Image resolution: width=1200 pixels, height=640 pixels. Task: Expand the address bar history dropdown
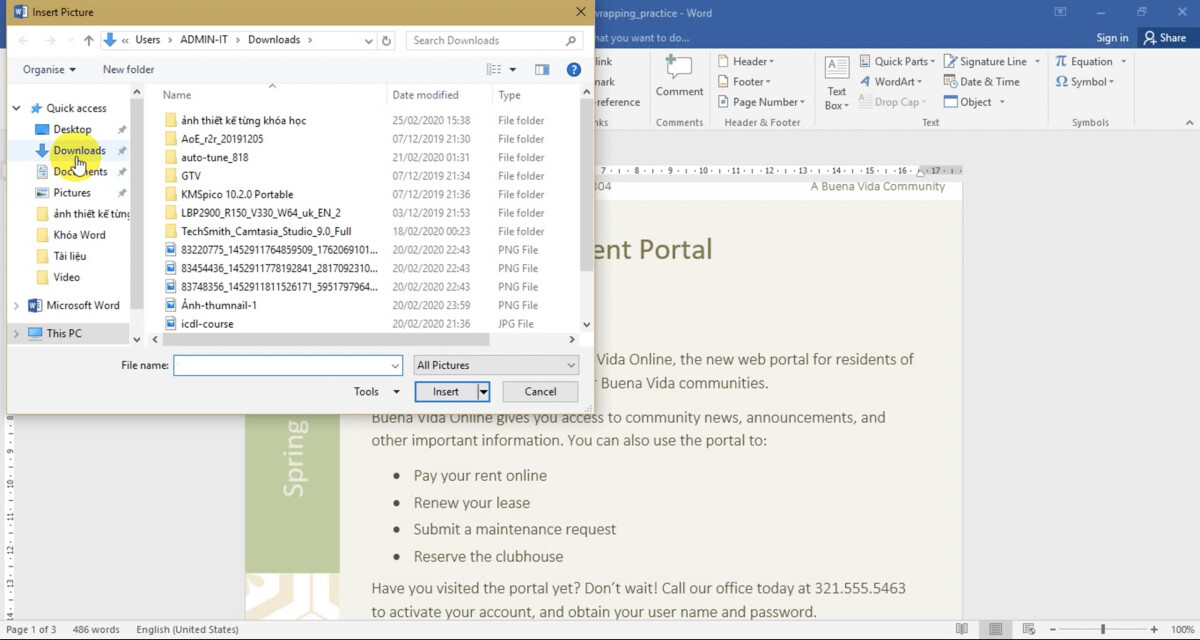point(369,40)
